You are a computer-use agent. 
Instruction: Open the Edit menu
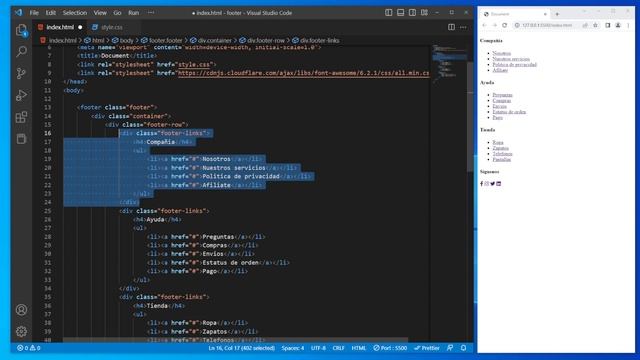[x=51, y=13]
